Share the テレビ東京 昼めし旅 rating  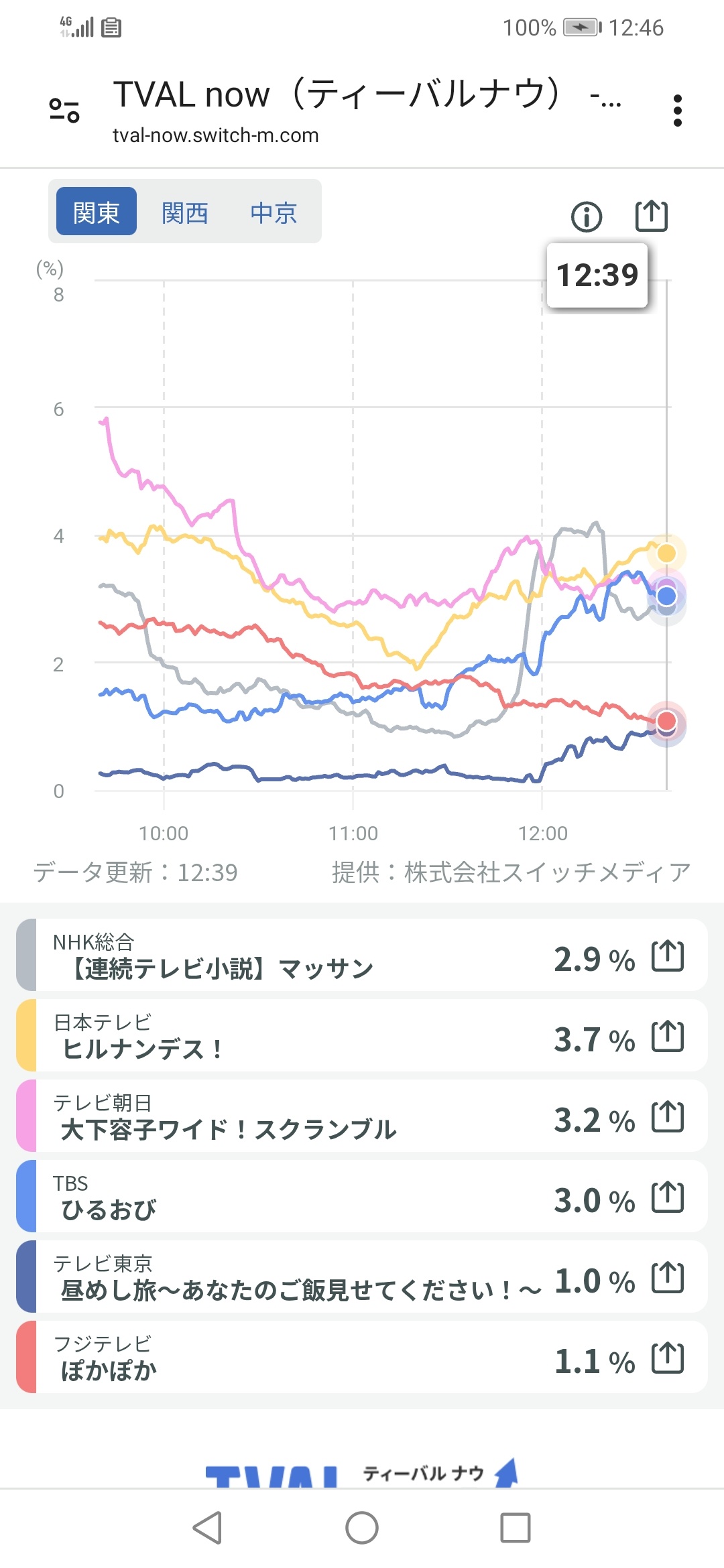pyautogui.click(x=668, y=1277)
